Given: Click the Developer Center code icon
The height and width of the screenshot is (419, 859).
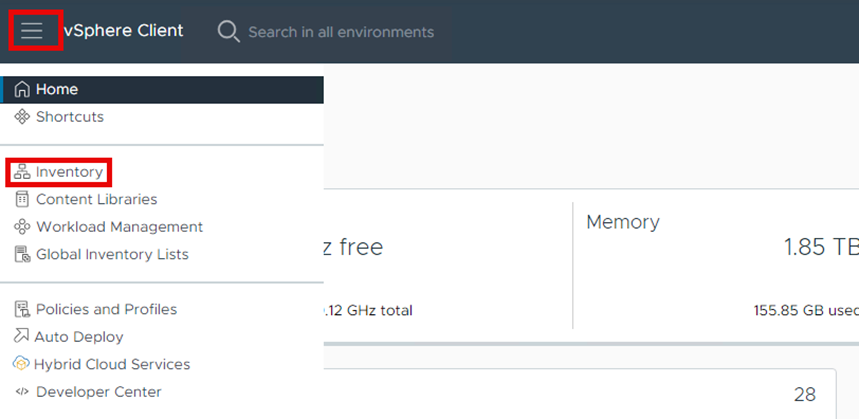Looking at the screenshot, I should pyautogui.click(x=22, y=392).
